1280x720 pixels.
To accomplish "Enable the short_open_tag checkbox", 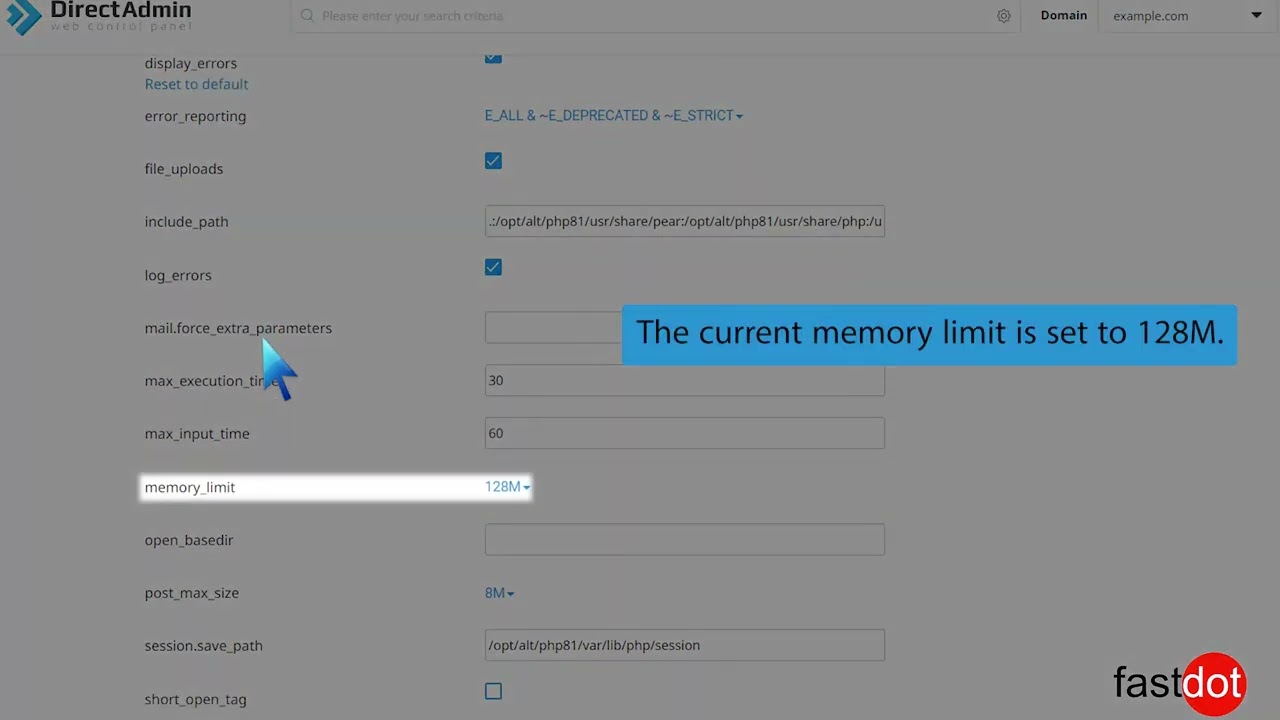I will coord(493,691).
